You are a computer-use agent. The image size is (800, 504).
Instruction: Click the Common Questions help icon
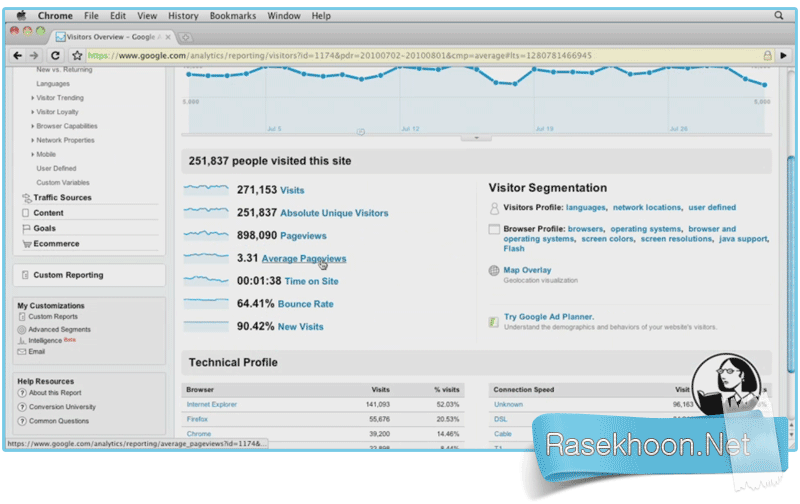point(22,421)
